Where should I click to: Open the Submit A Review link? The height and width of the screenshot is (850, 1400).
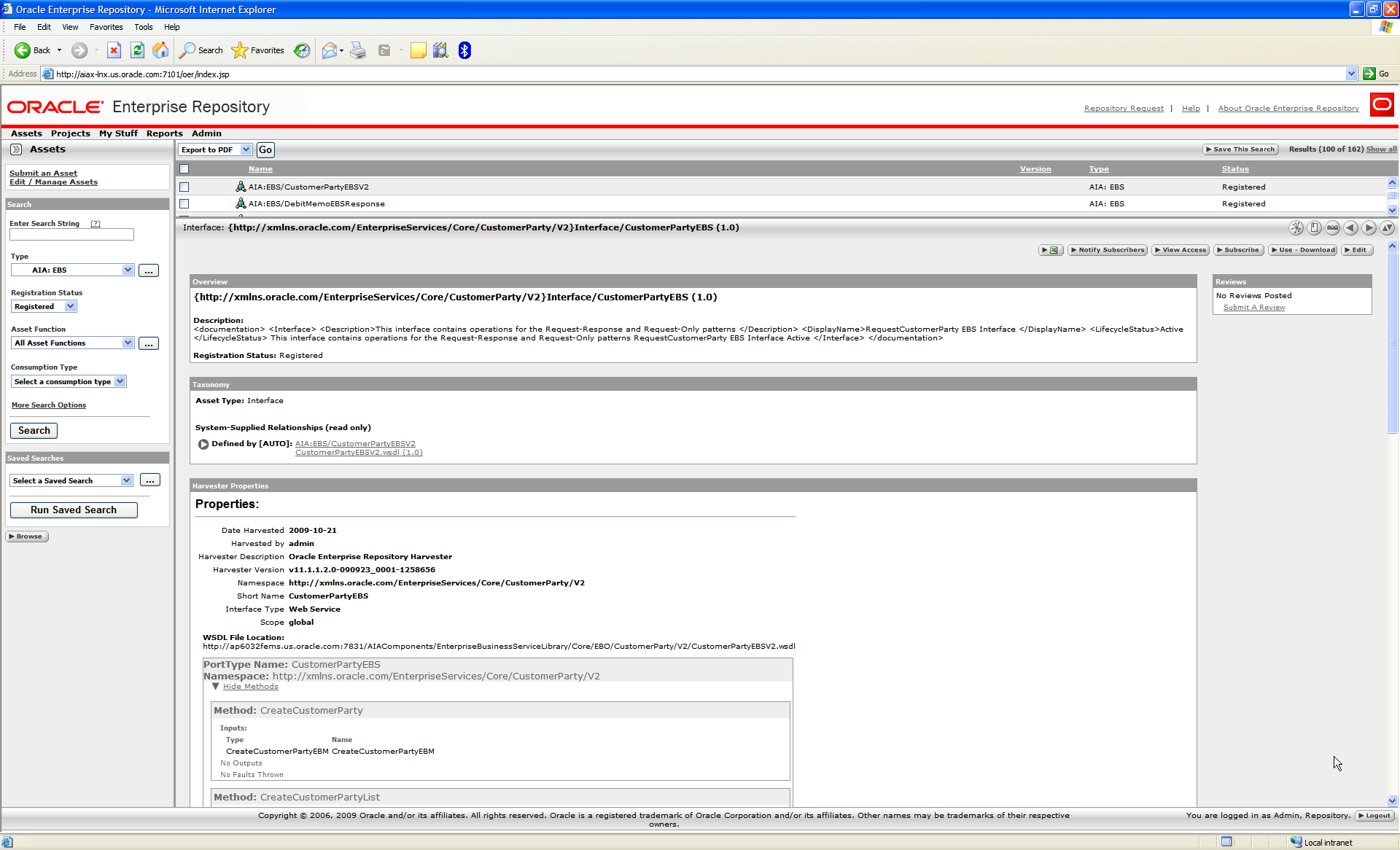click(1253, 308)
